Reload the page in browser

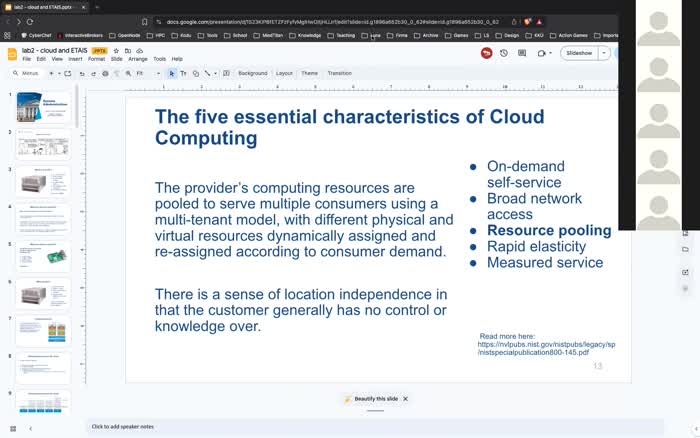pos(30,21)
